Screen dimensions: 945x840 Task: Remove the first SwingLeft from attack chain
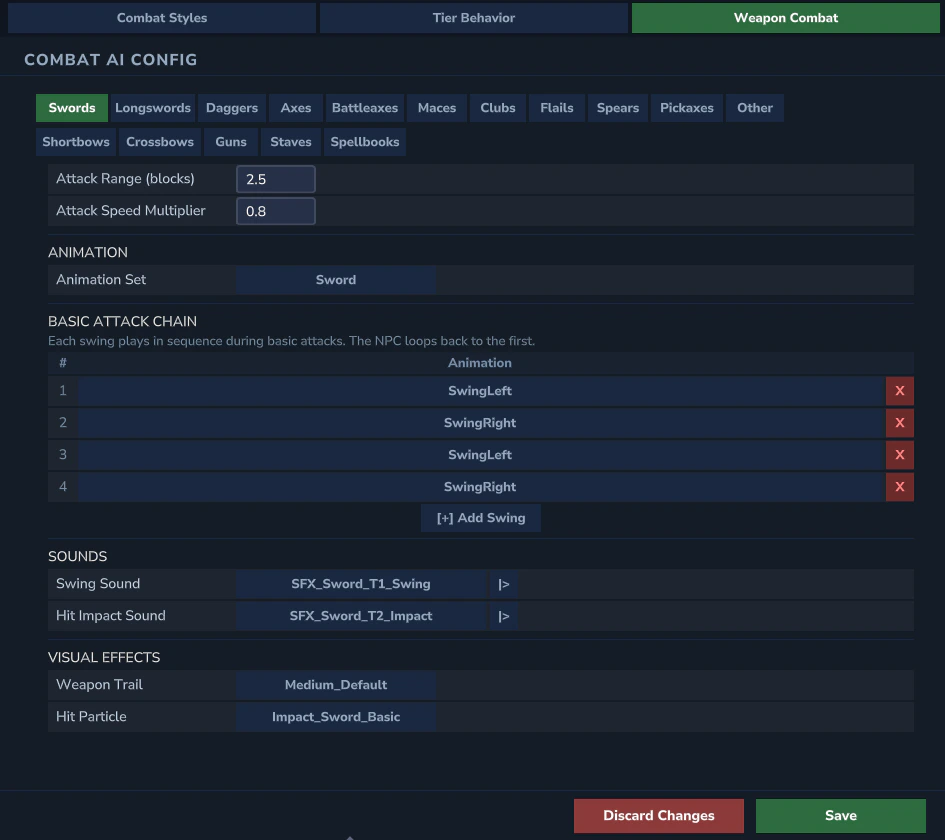point(899,390)
